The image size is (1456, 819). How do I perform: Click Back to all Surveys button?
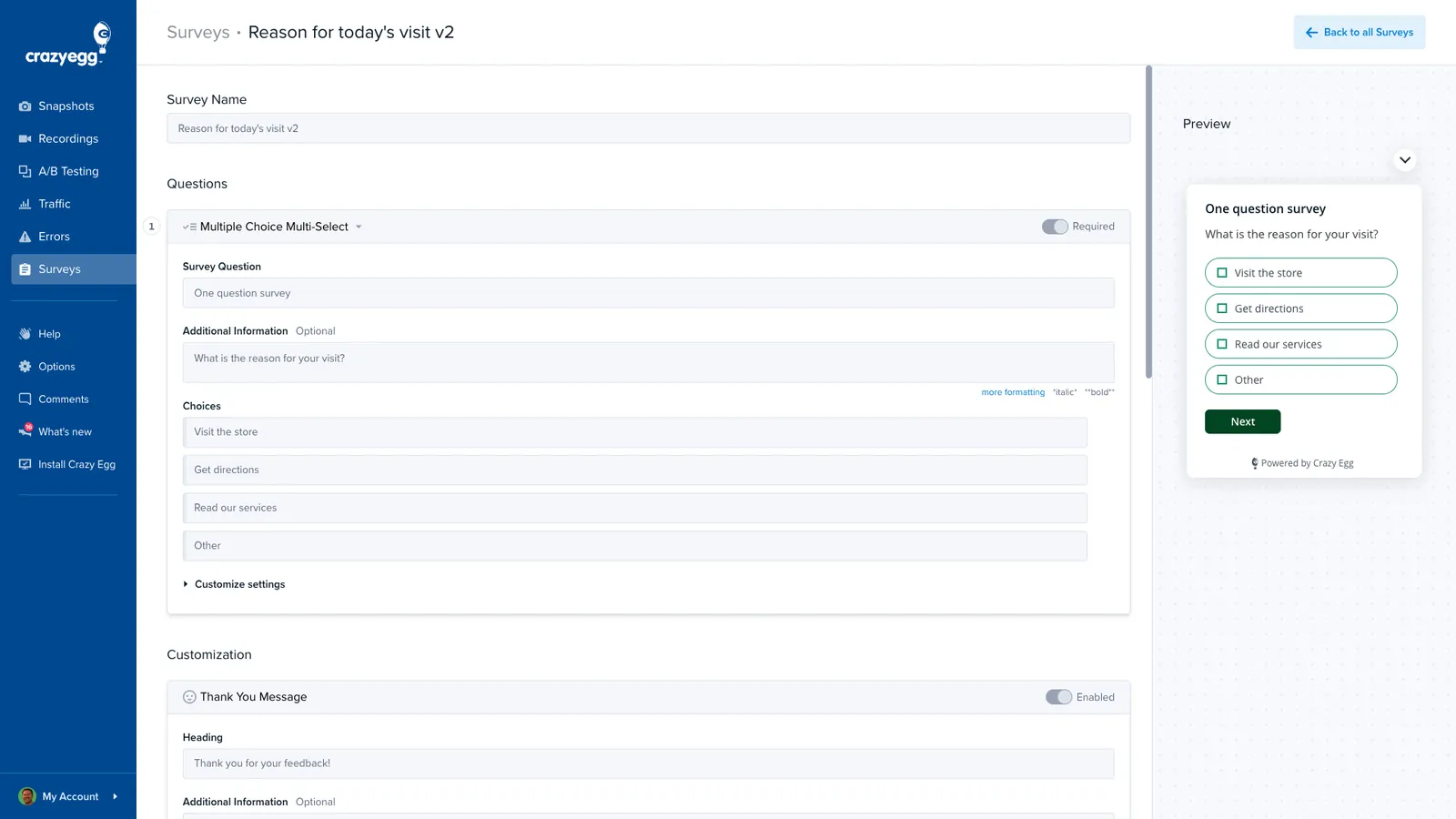[1360, 32]
